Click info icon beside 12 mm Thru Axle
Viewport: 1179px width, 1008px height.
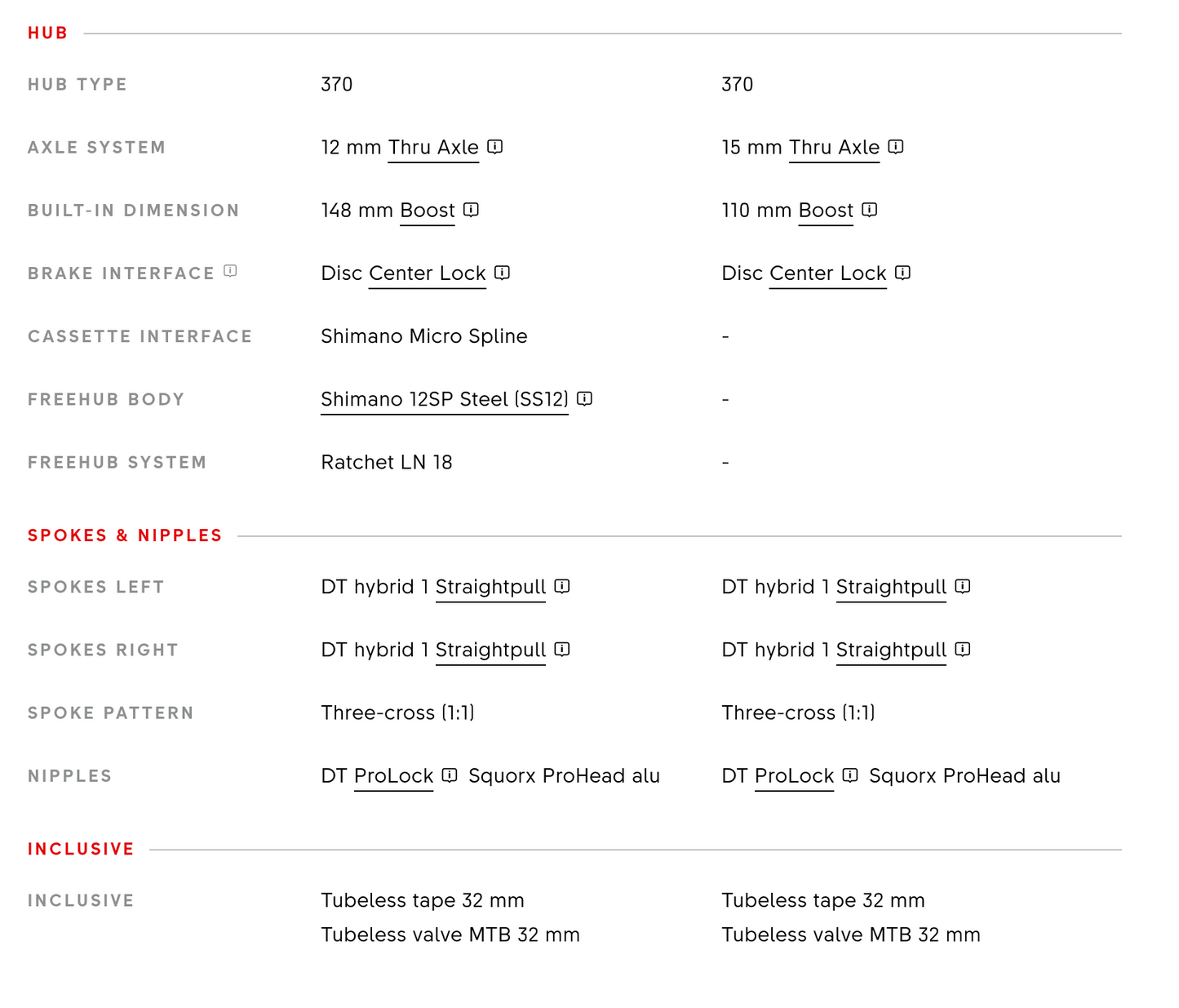pos(495,146)
